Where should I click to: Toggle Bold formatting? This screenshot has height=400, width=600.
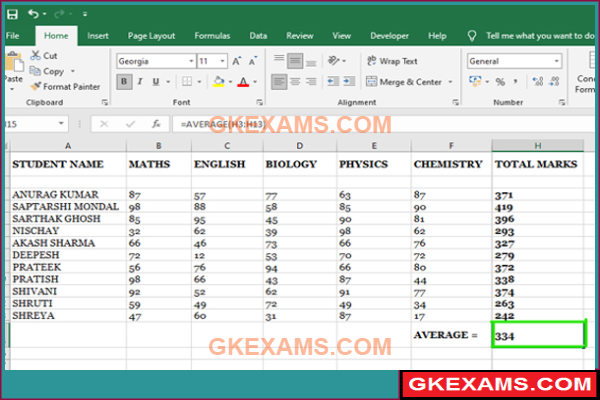124,82
